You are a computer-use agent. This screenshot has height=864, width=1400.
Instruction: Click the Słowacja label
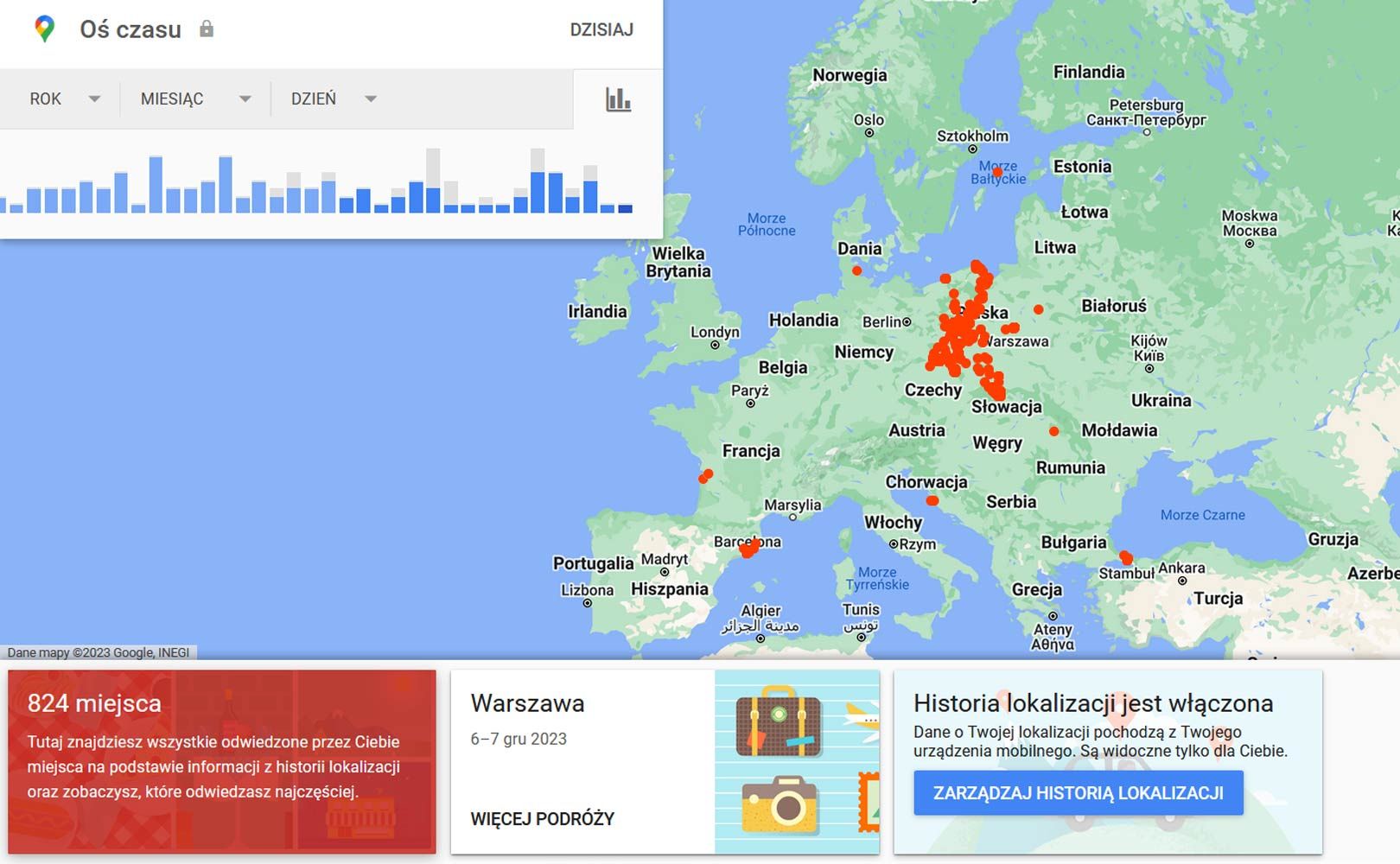point(1007,406)
